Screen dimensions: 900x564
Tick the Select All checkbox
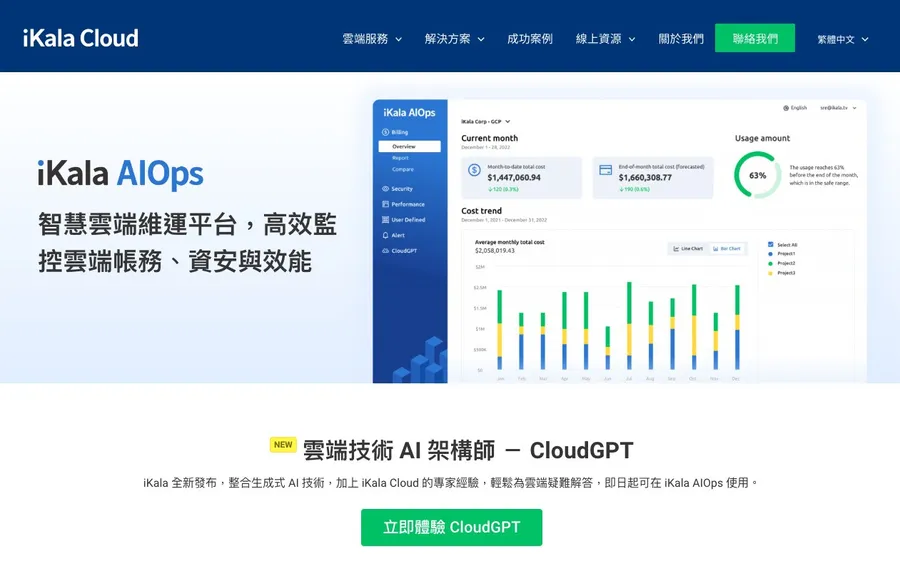click(770, 244)
